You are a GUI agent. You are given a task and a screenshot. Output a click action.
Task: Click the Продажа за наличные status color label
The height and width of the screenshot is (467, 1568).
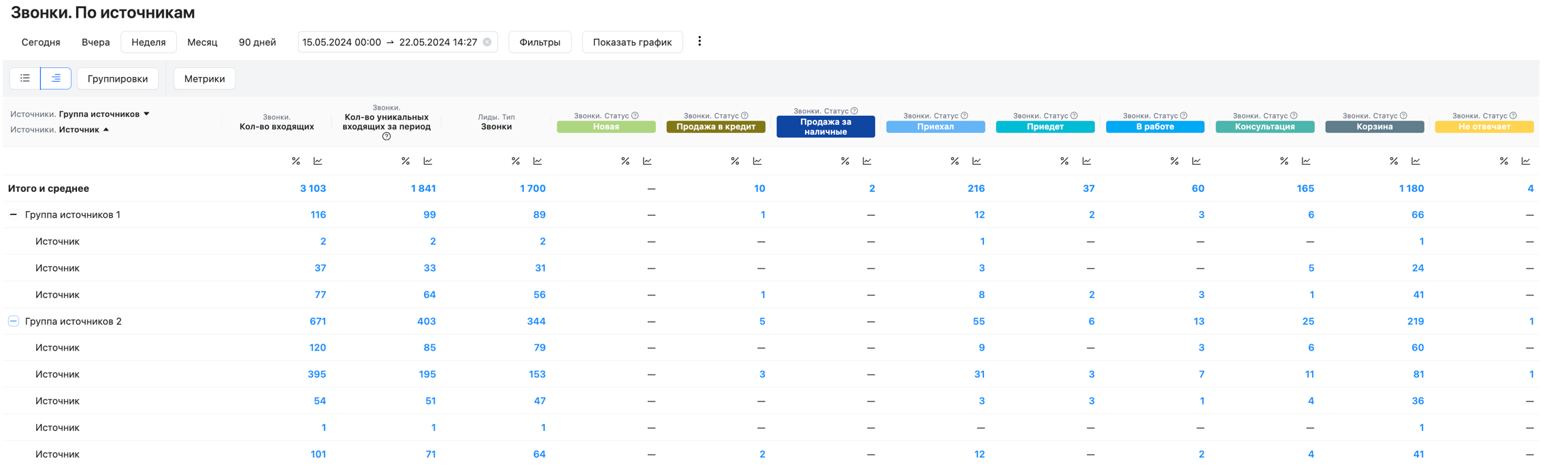[x=825, y=127]
